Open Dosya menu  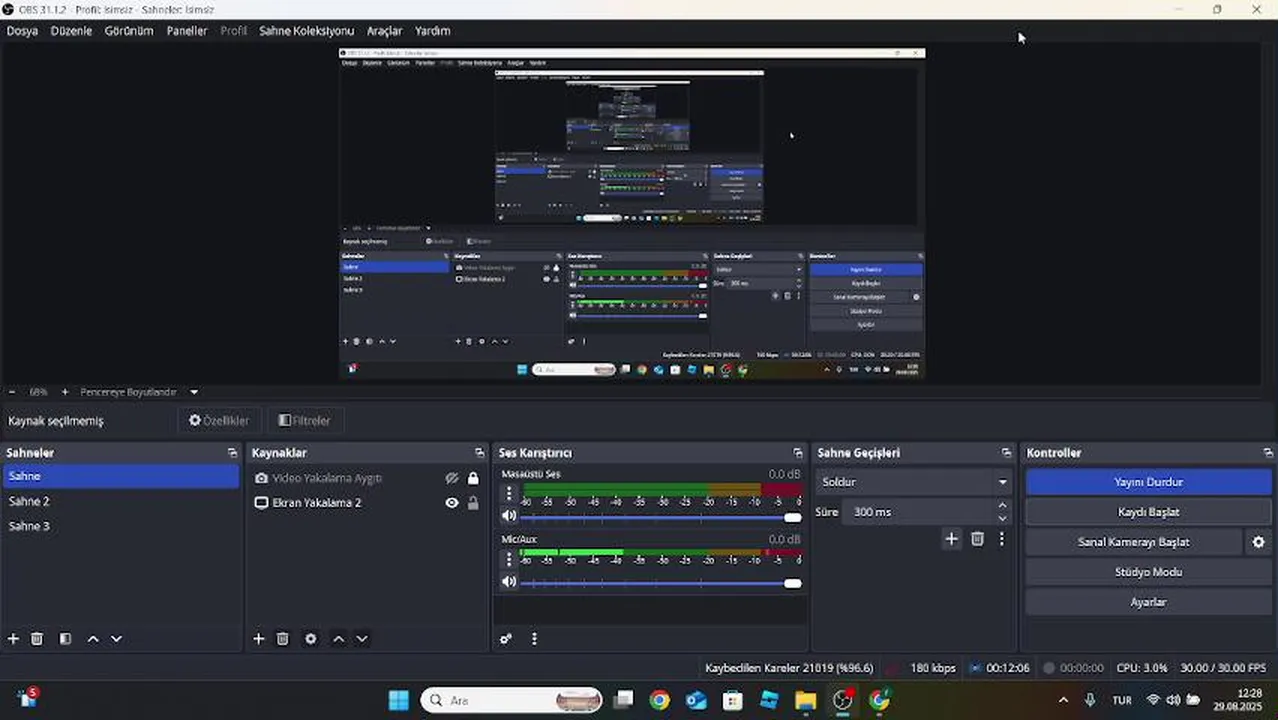tap(22, 31)
